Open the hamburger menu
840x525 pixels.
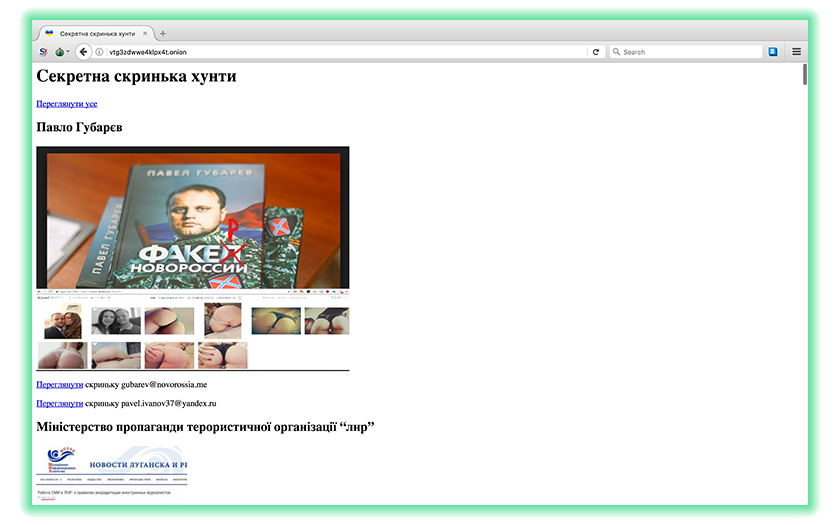[x=797, y=52]
